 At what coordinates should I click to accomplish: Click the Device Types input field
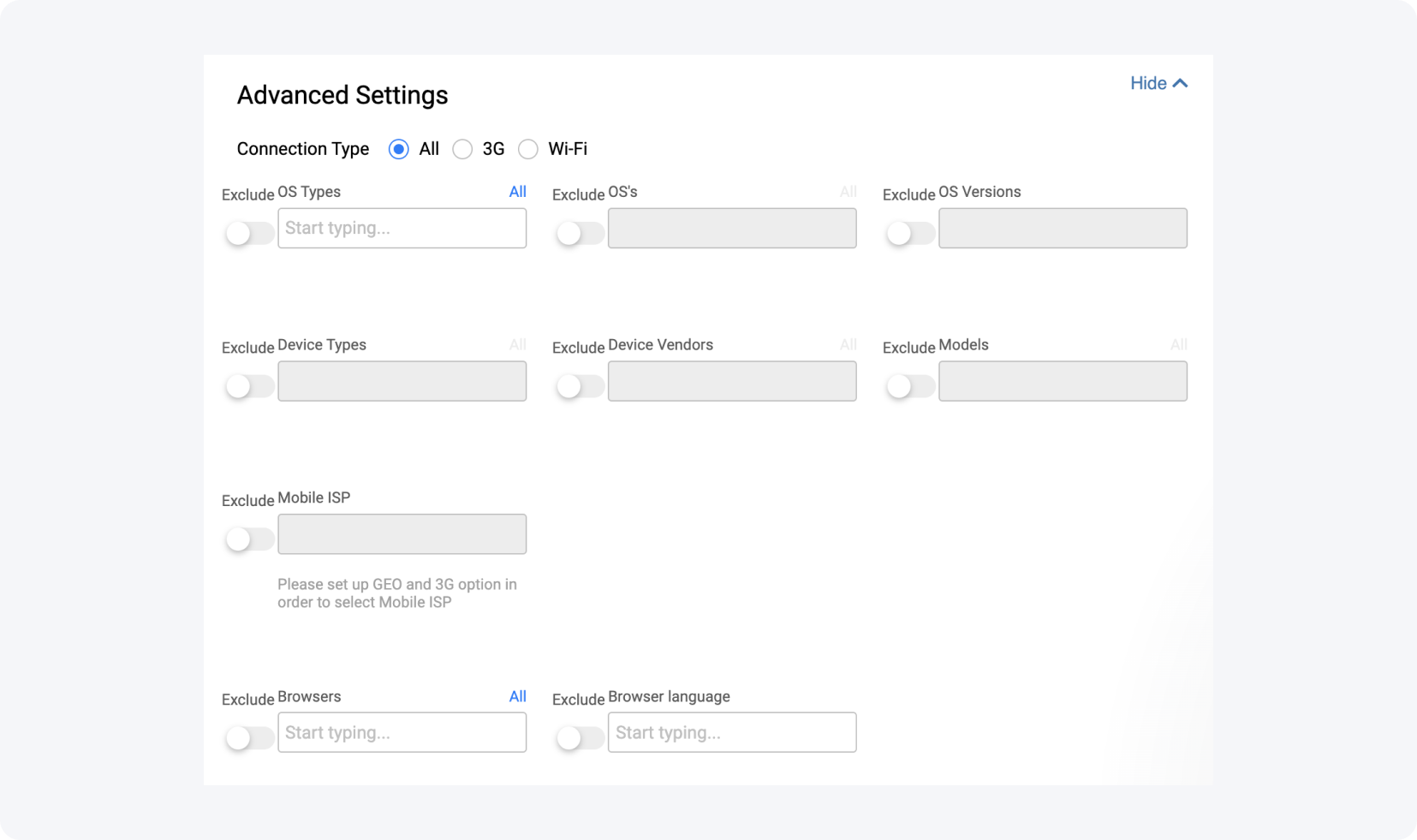(402, 381)
